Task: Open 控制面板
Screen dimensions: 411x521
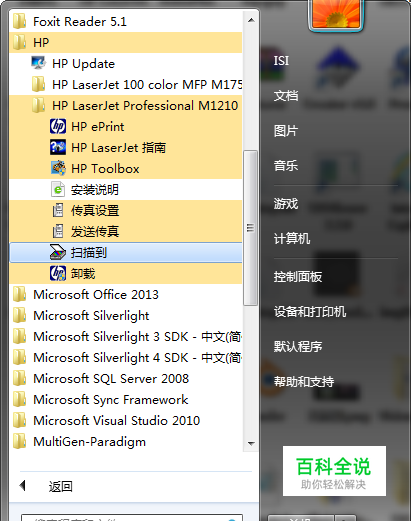Action: coord(298,277)
